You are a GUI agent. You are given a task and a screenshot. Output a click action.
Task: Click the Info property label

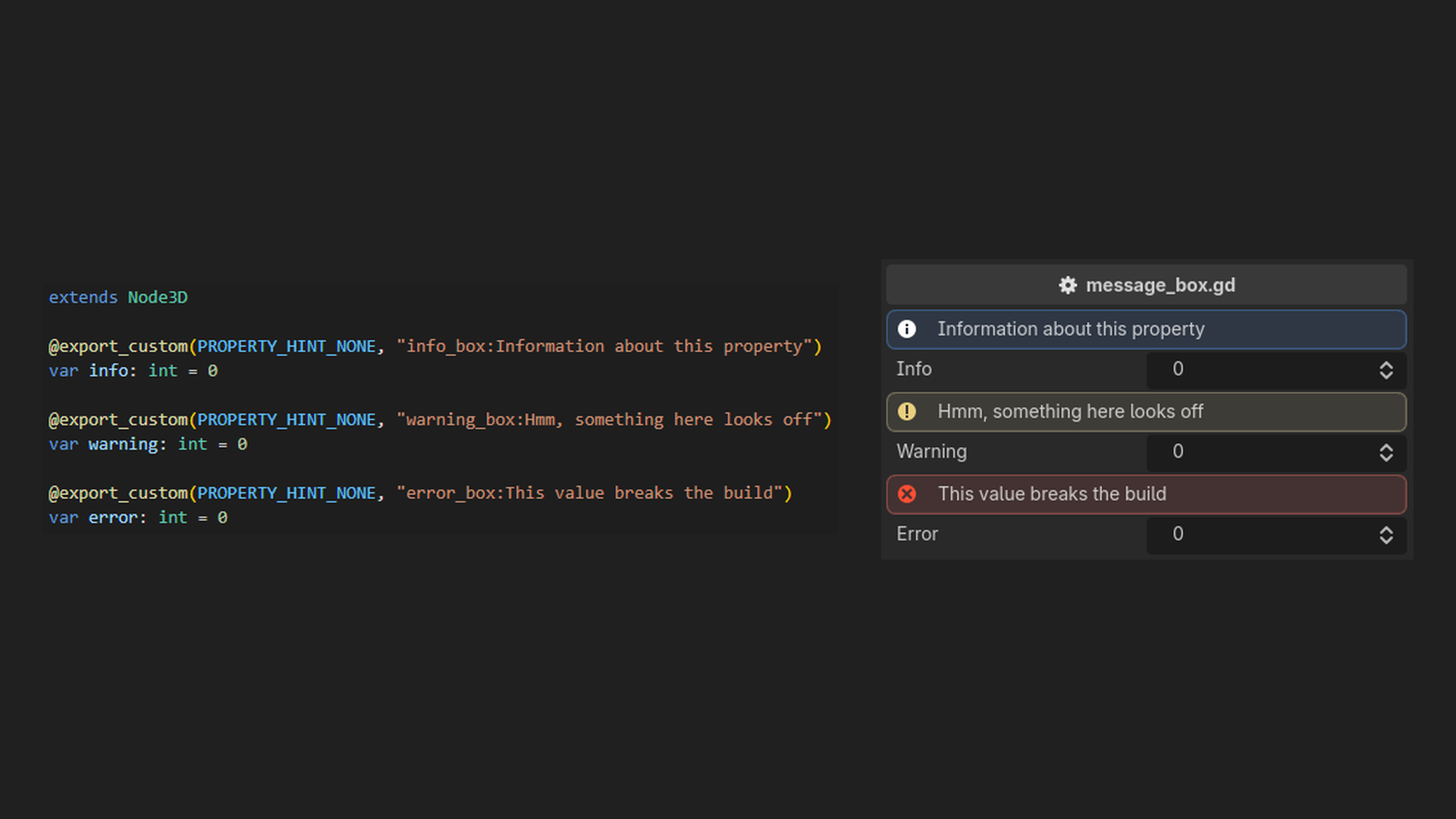point(914,369)
